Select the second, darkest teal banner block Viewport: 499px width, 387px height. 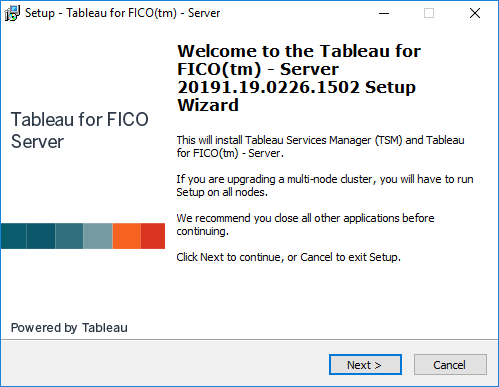tap(41, 236)
